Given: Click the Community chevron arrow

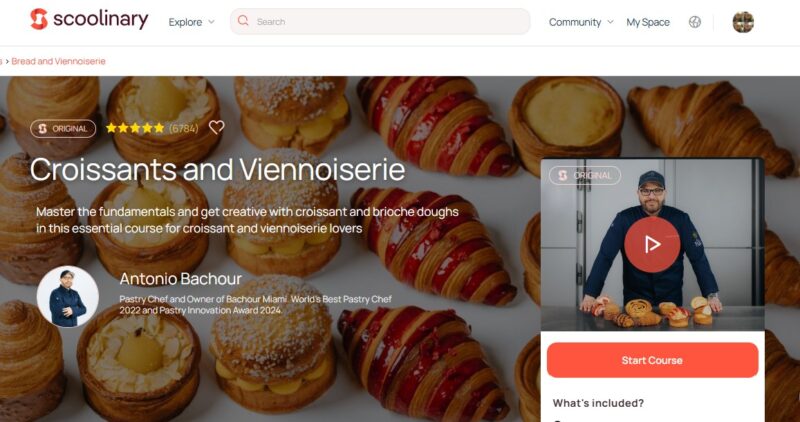Looking at the screenshot, I should pos(610,22).
